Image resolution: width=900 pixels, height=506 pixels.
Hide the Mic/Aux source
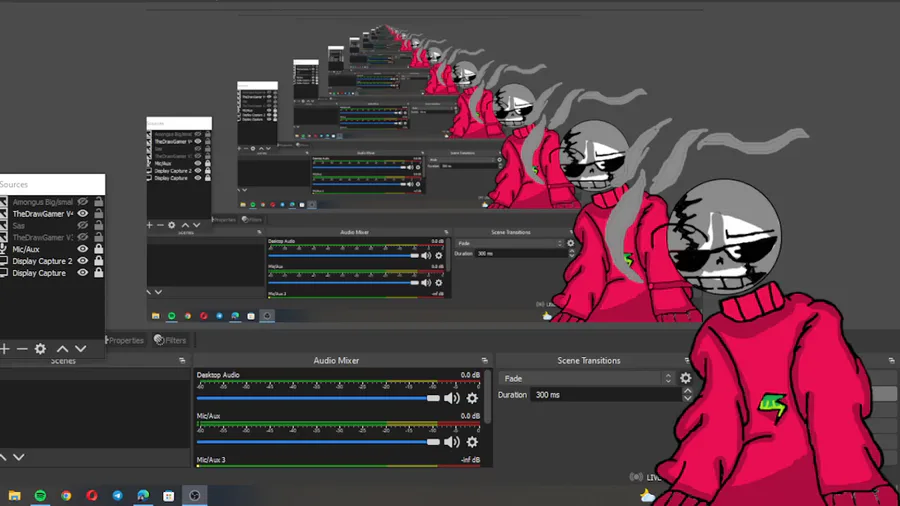[x=83, y=249]
